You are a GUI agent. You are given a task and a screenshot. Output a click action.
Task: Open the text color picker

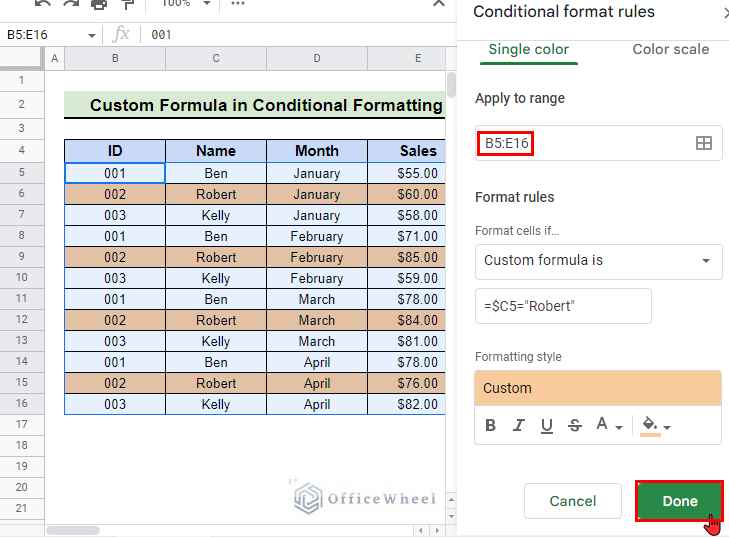(x=608, y=425)
